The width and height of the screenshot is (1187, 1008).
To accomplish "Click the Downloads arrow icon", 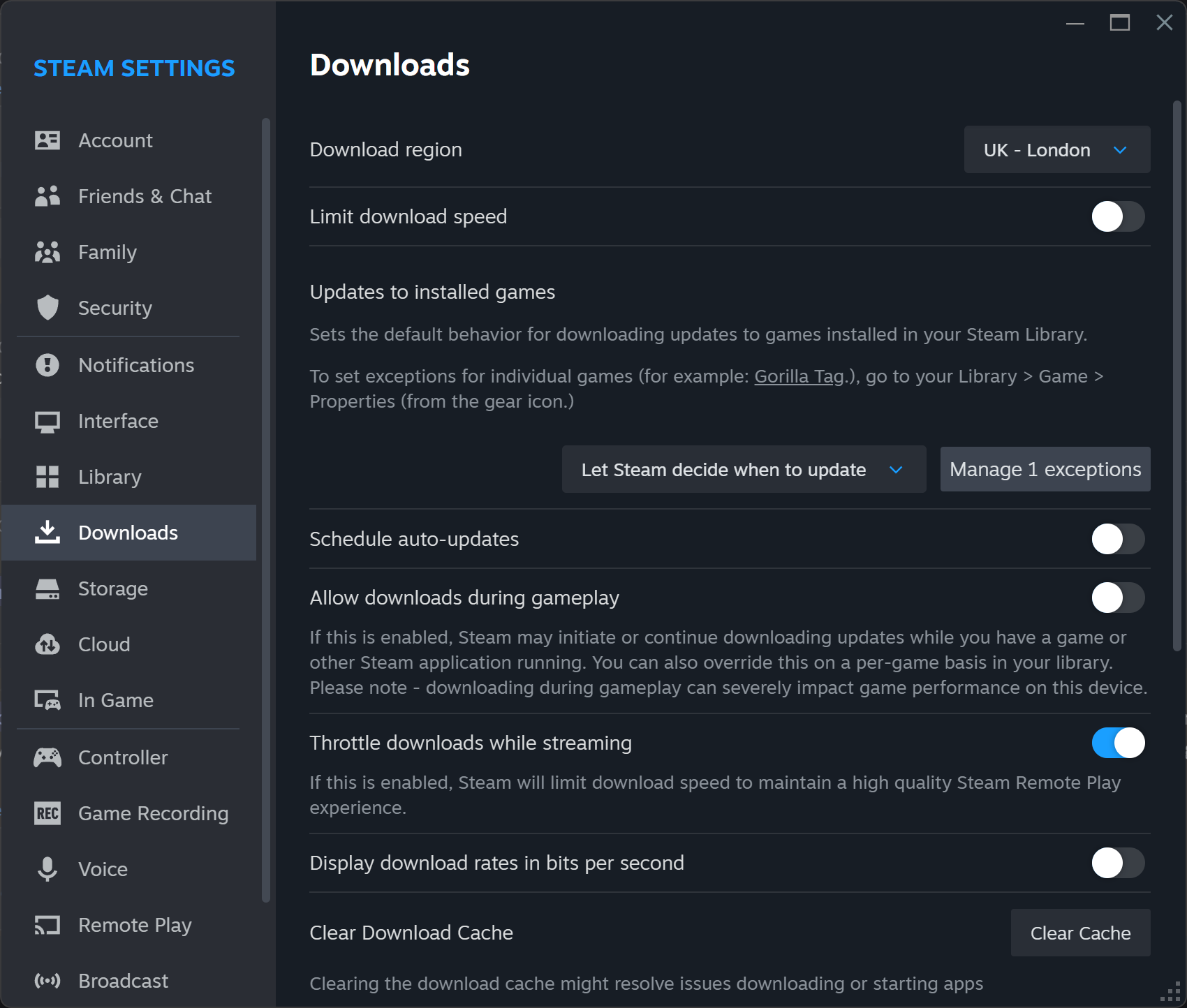I will (47, 532).
